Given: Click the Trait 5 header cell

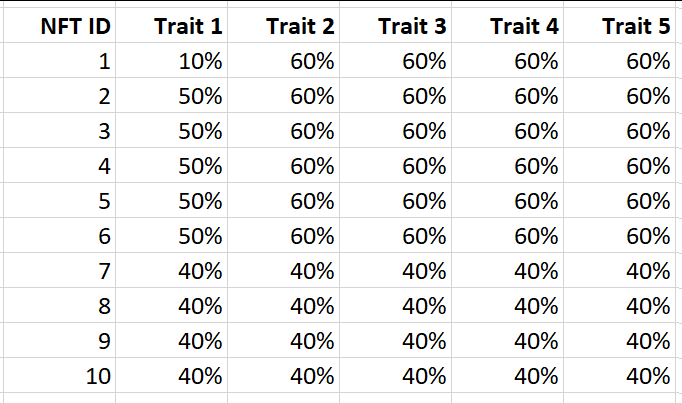Looking at the screenshot, I should (x=636, y=27).
